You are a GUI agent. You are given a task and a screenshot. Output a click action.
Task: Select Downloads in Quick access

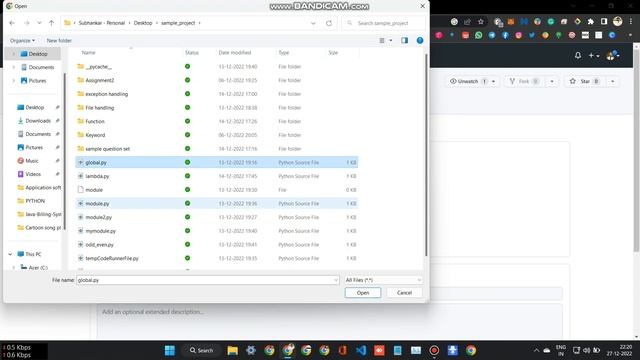pyautogui.click(x=38, y=121)
